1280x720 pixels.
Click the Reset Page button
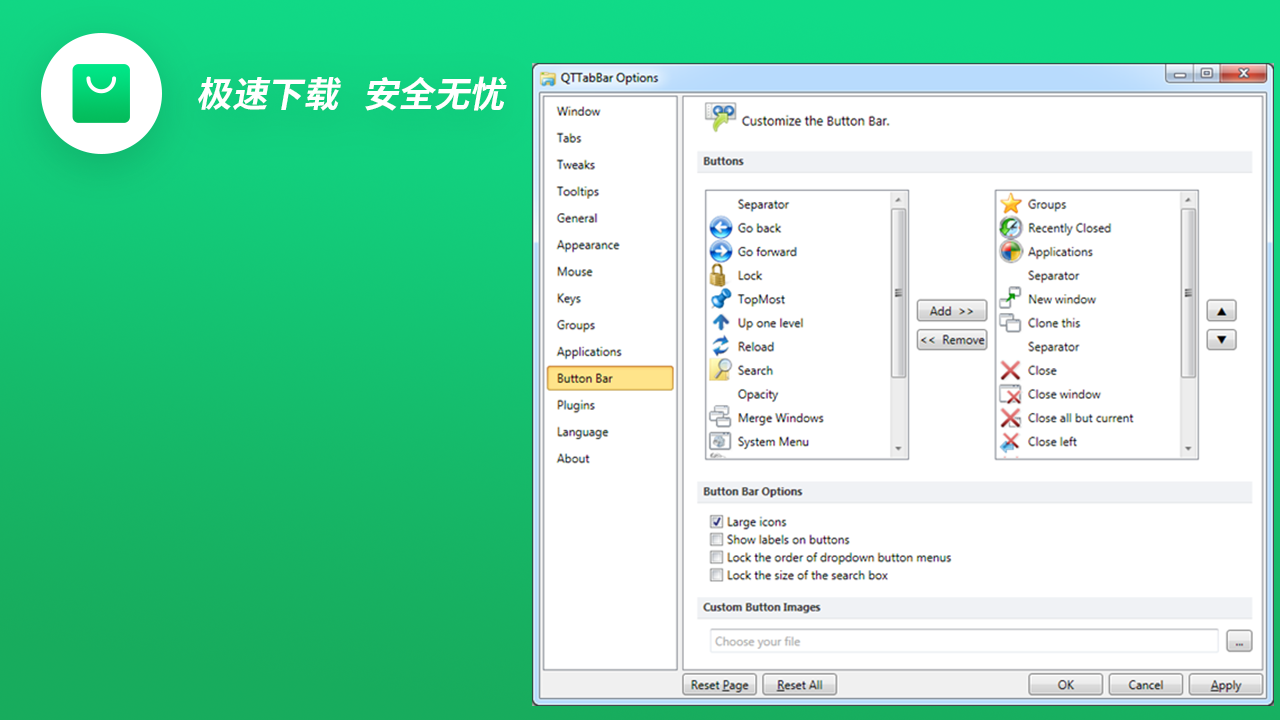719,685
